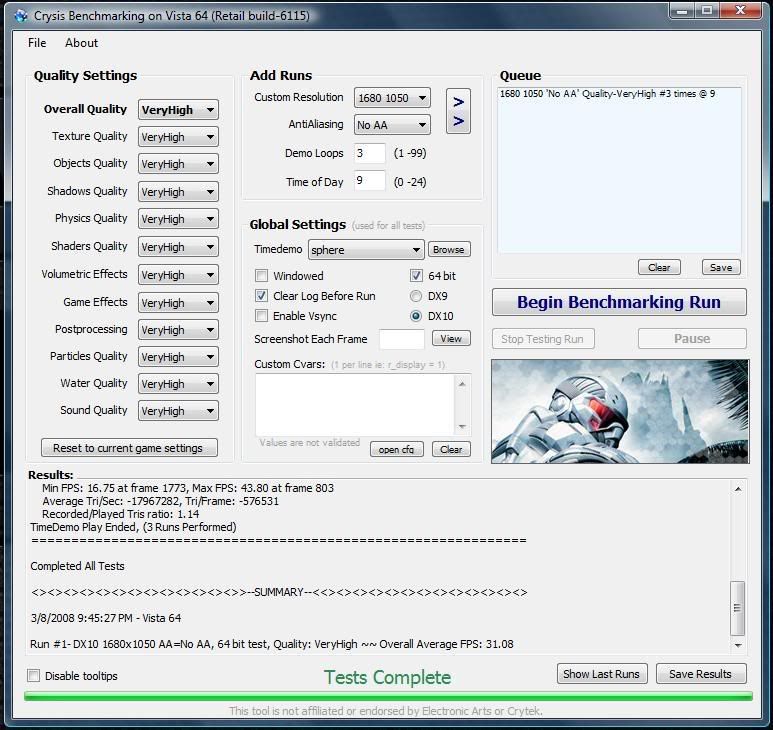Enable the Windowed checkbox
The image size is (773, 730).
262,276
